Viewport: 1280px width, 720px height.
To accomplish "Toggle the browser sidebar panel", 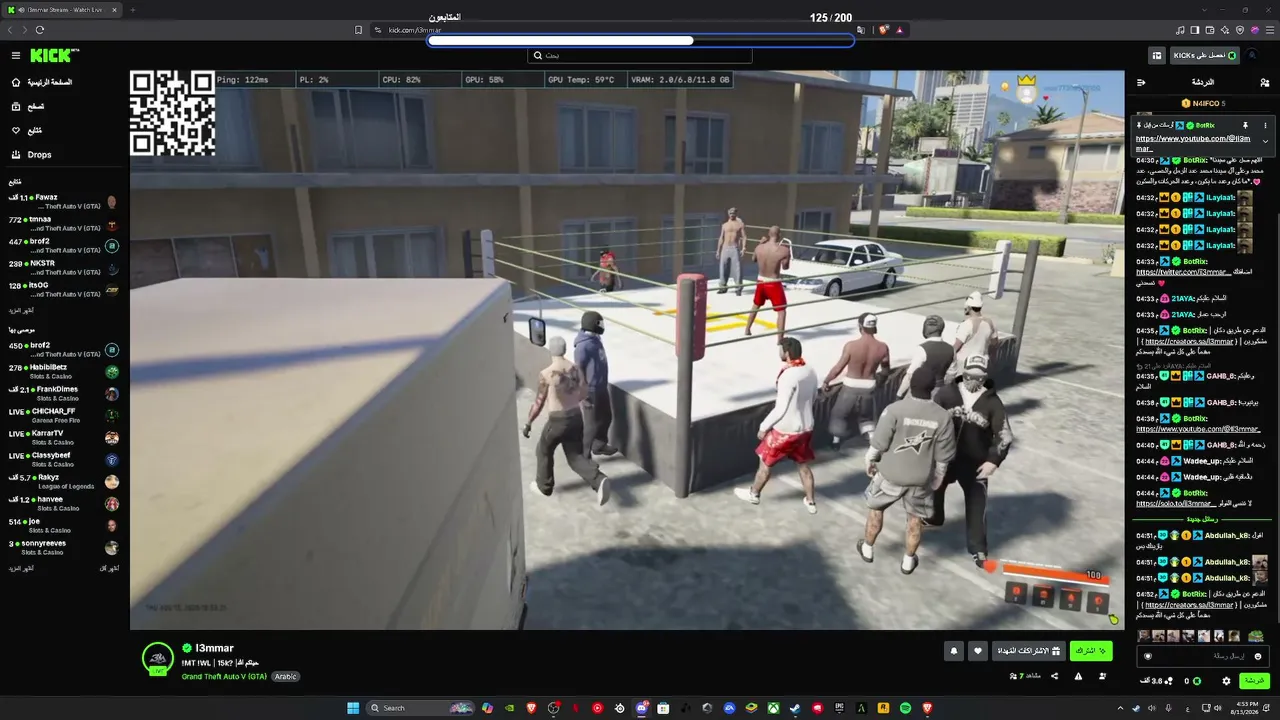I will click(x=1196, y=30).
